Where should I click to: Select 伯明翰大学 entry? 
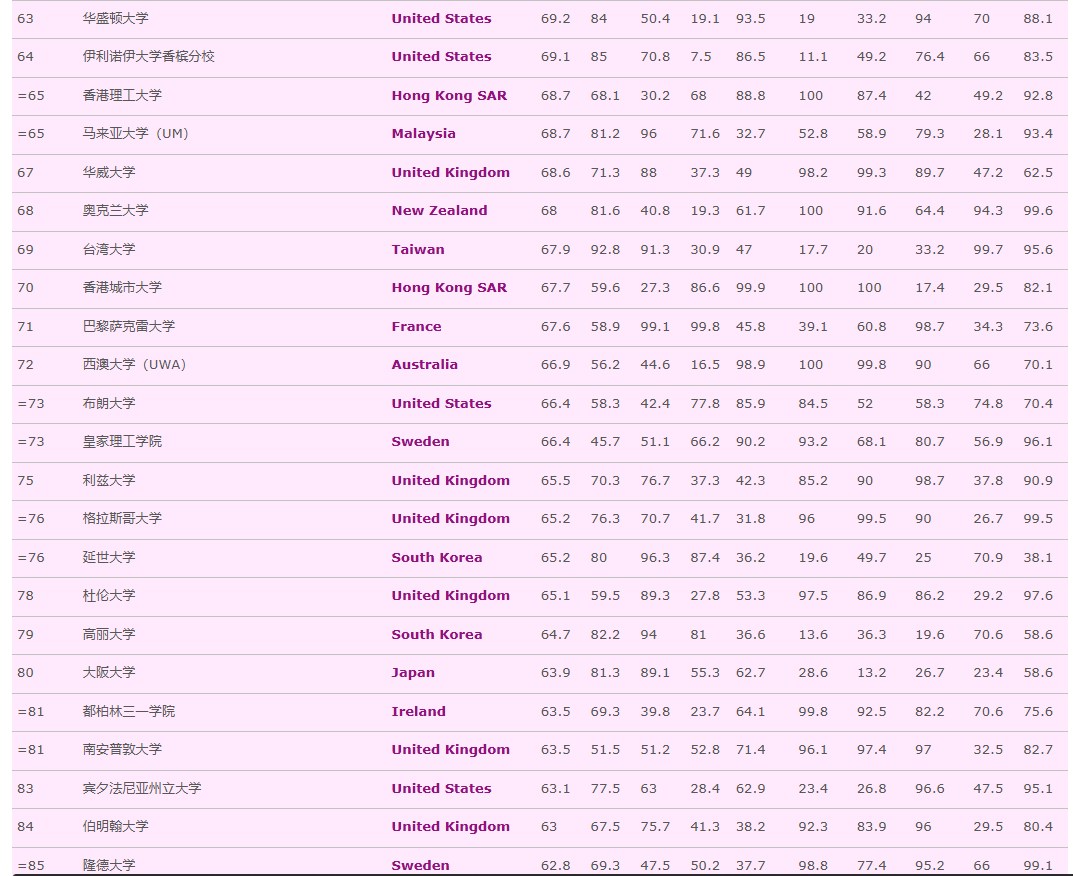coord(115,827)
